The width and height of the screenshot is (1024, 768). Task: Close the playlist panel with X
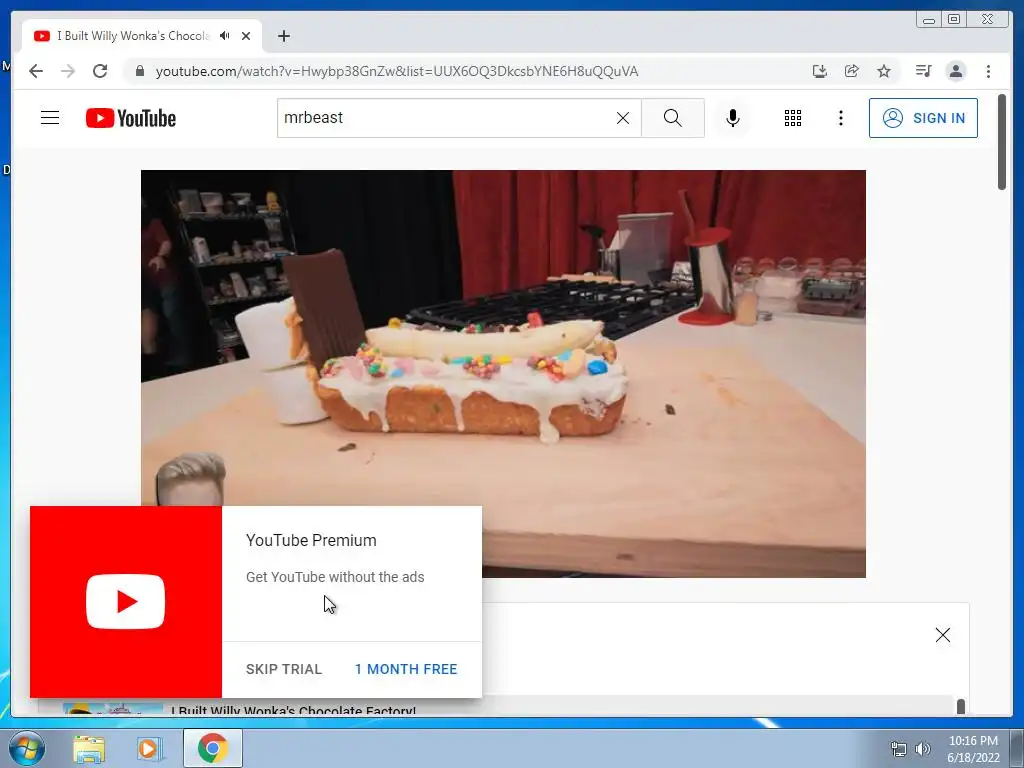(x=942, y=635)
